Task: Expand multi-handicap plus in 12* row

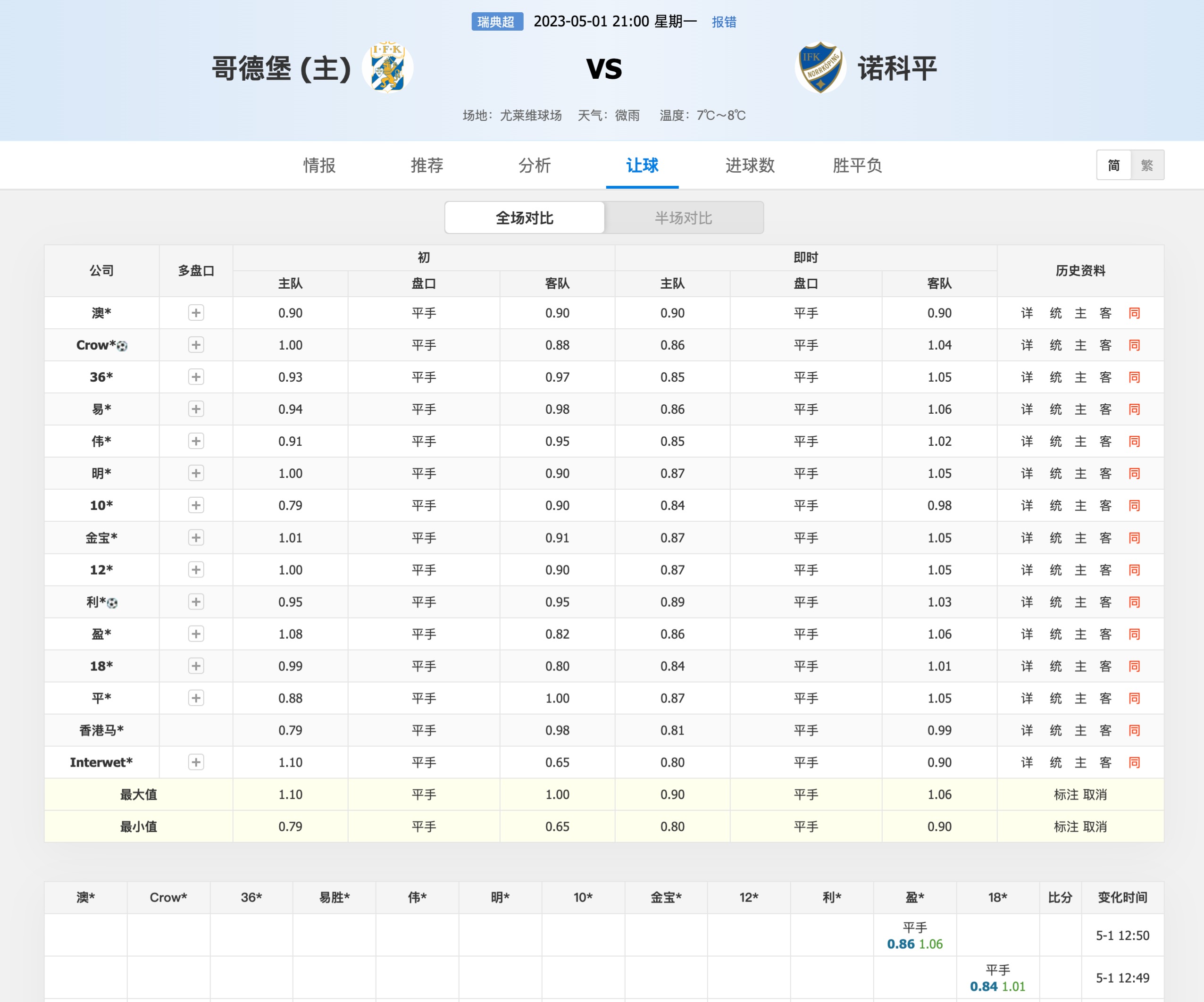Action: click(x=196, y=569)
